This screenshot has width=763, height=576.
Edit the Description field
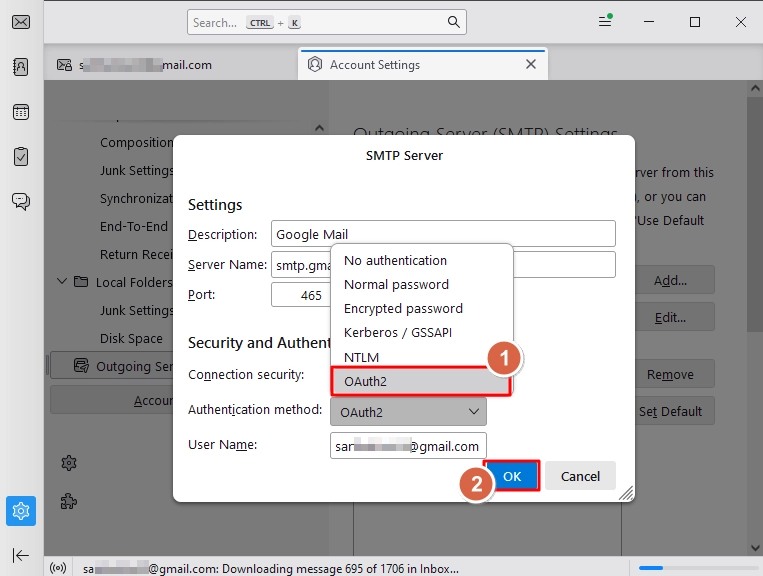443,234
